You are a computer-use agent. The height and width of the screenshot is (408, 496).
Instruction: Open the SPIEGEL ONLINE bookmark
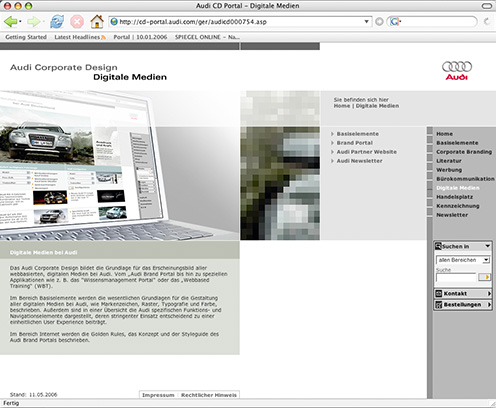coord(207,37)
